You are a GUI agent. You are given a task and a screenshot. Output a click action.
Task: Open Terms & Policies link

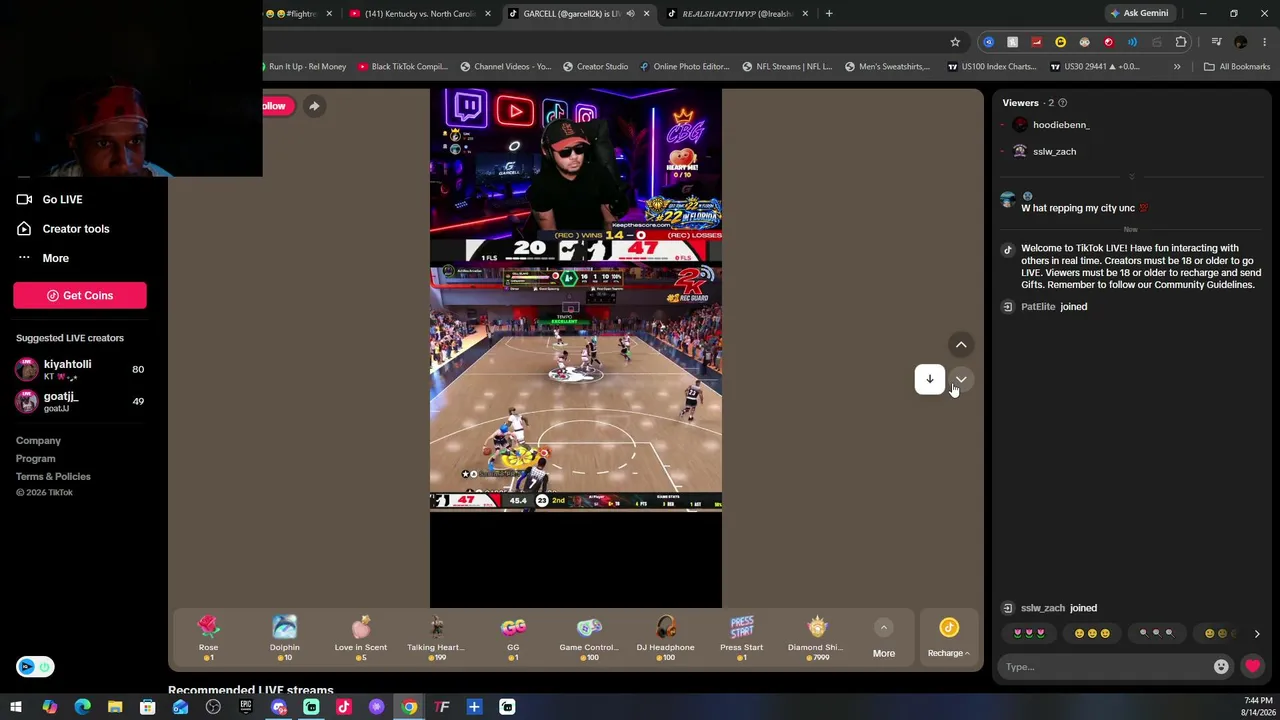pos(53,477)
